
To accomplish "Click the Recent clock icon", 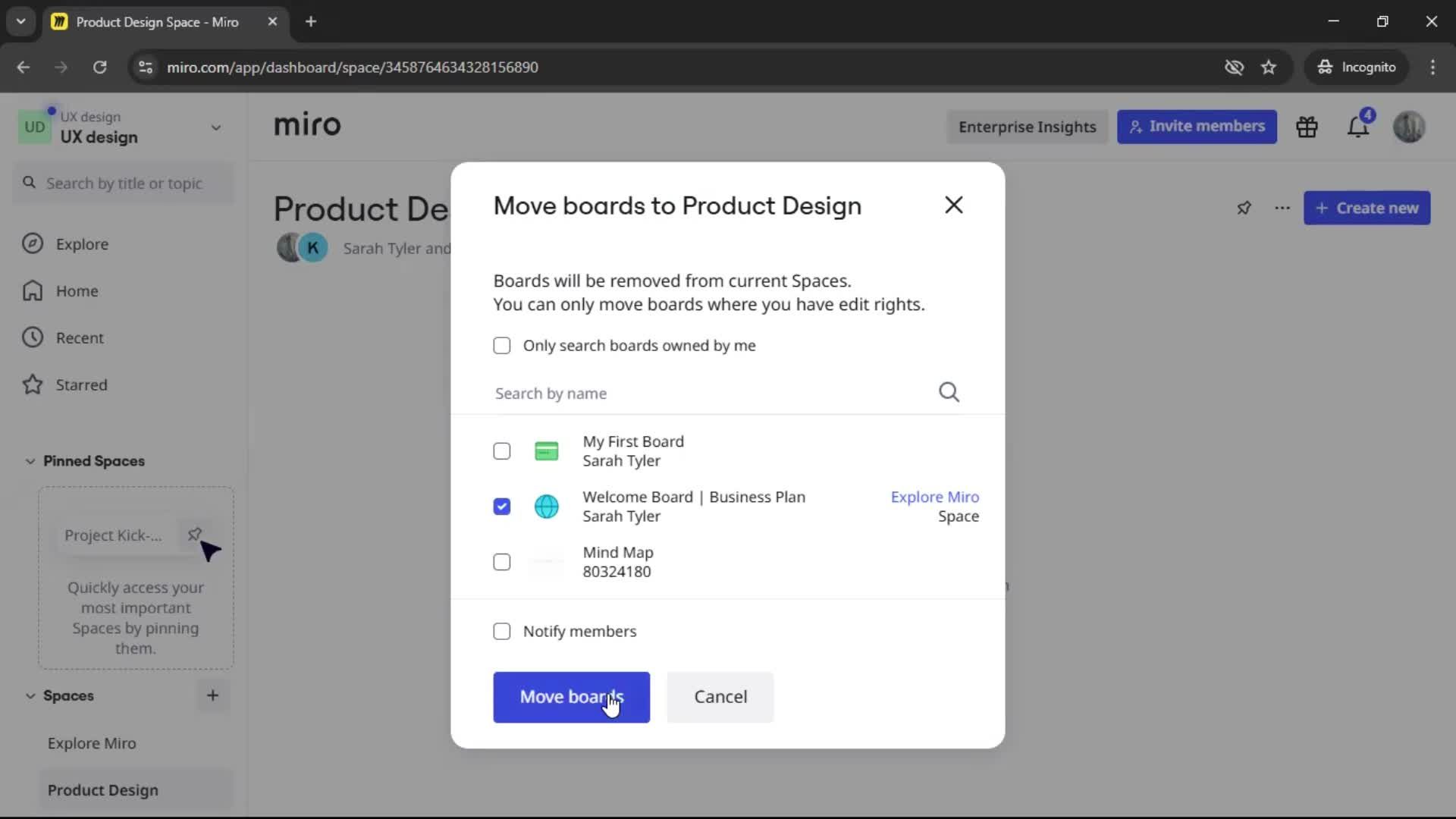I will point(32,337).
